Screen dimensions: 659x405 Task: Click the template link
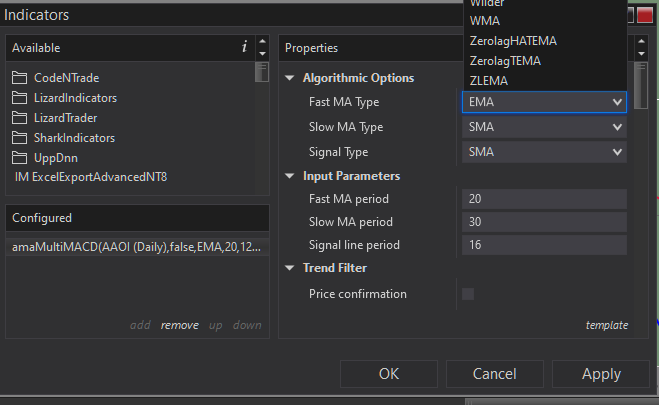click(x=607, y=325)
